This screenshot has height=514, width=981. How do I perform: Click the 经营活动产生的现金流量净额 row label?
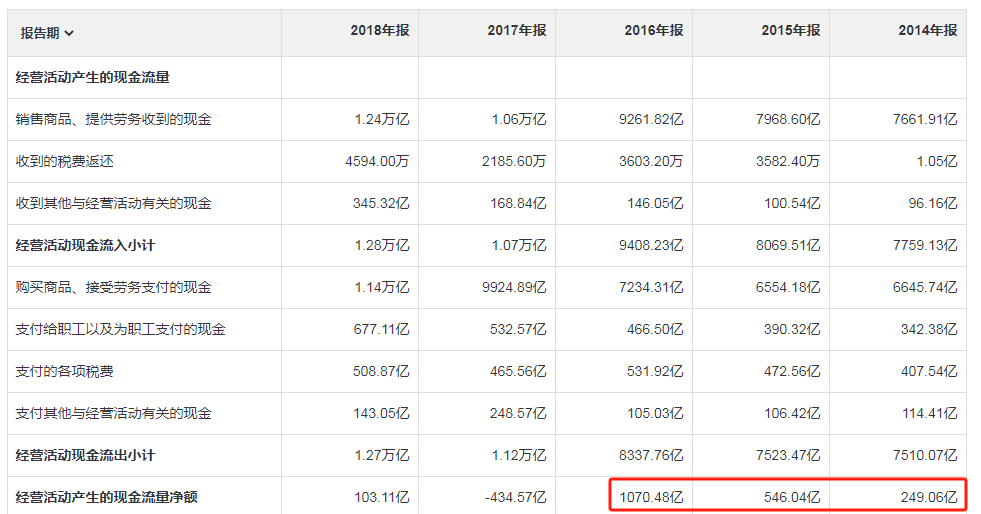(x=106, y=497)
